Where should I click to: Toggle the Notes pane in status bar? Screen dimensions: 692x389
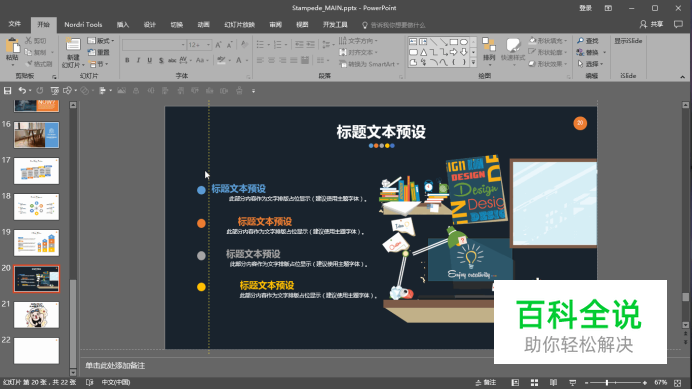pyautogui.click(x=485, y=382)
